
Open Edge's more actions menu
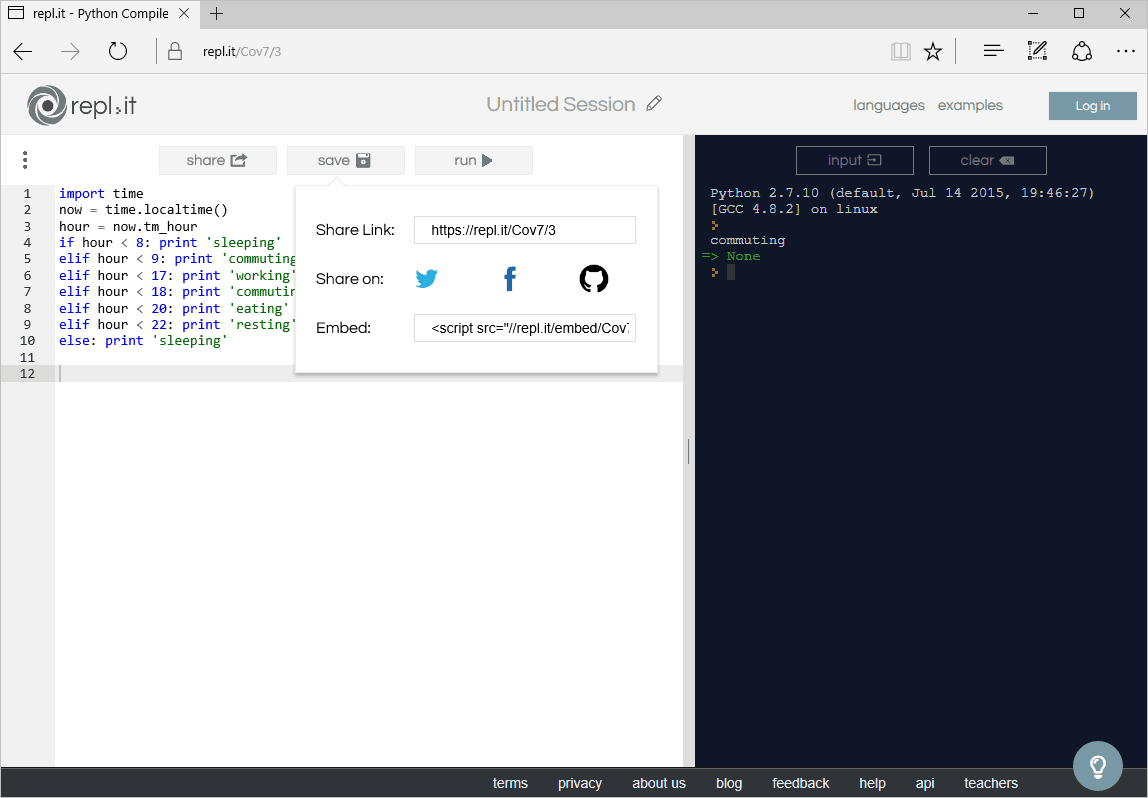click(1126, 50)
